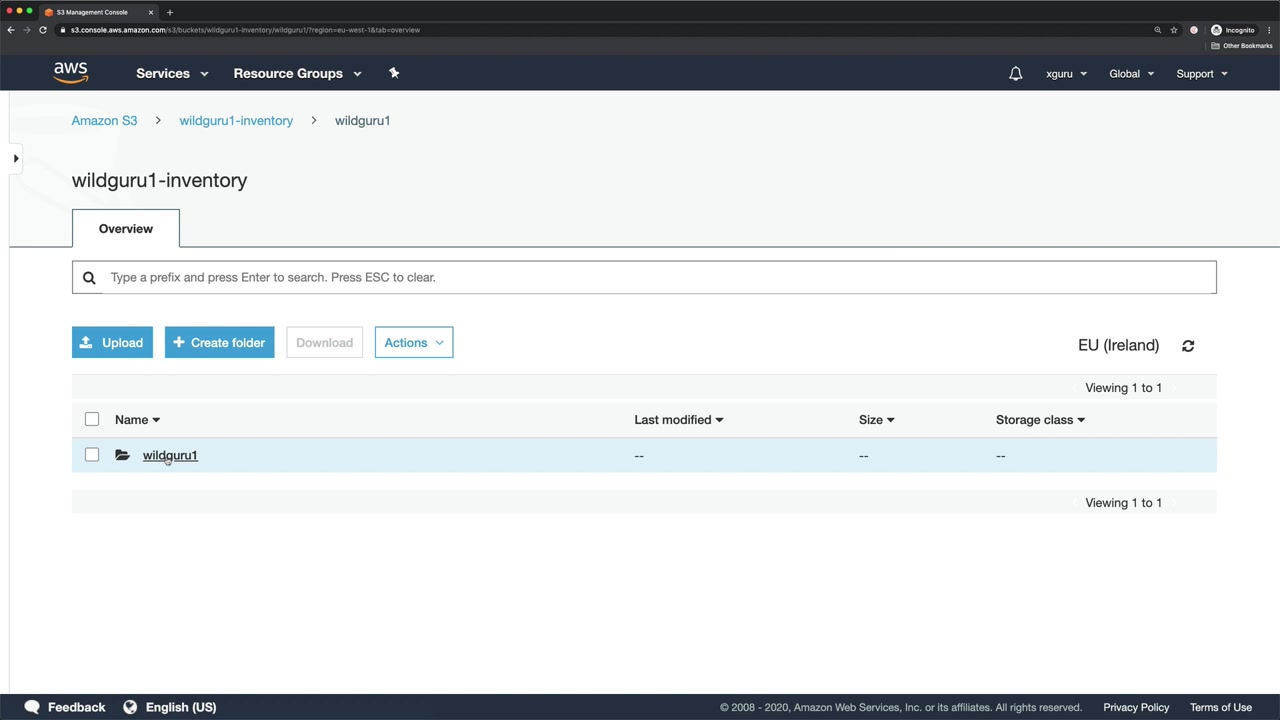Open the Resource Groups dropdown
The width and height of the screenshot is (1280, 720).
point(297,73)
